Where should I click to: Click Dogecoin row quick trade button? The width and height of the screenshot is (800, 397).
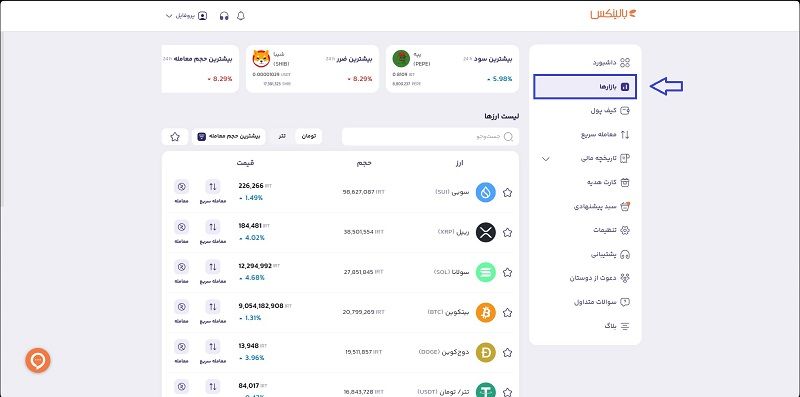pyautogui.click(x=213, y=352)
